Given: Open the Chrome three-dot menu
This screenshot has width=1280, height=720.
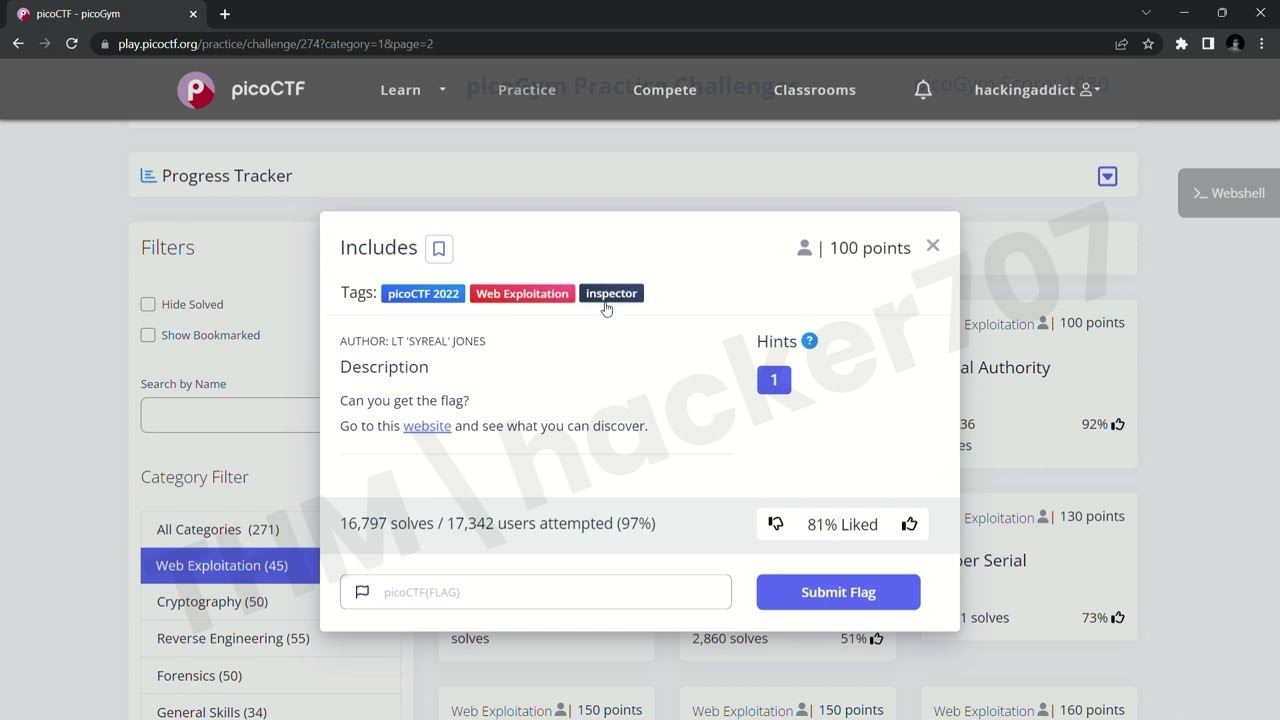Looking at the screenshot, I should pyautogui.click(x=1262, y=44).
